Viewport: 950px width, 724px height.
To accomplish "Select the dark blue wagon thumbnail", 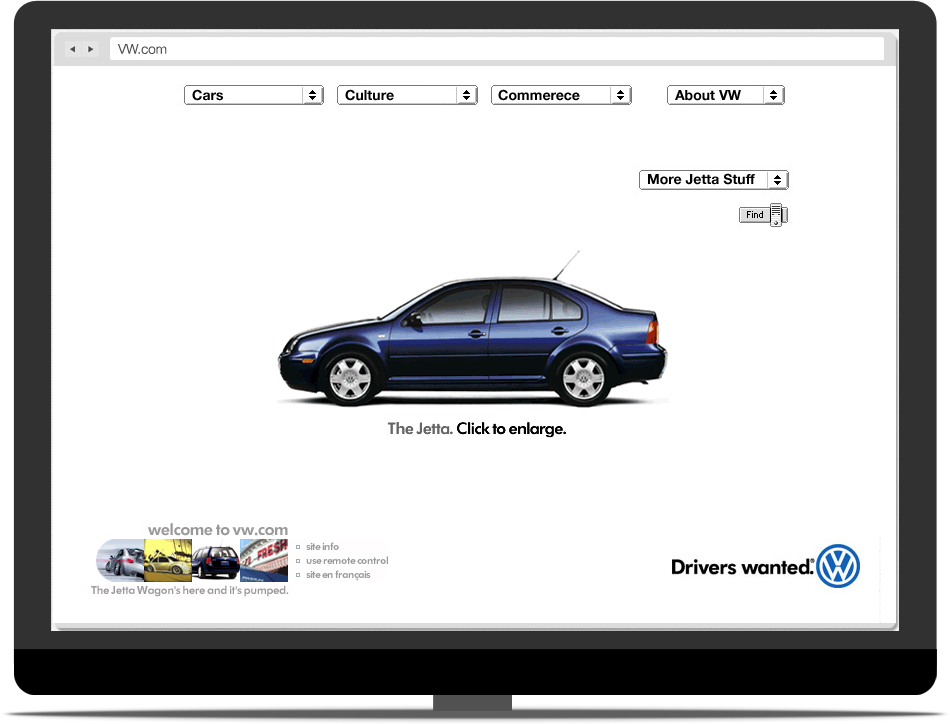I will point(216,560).
